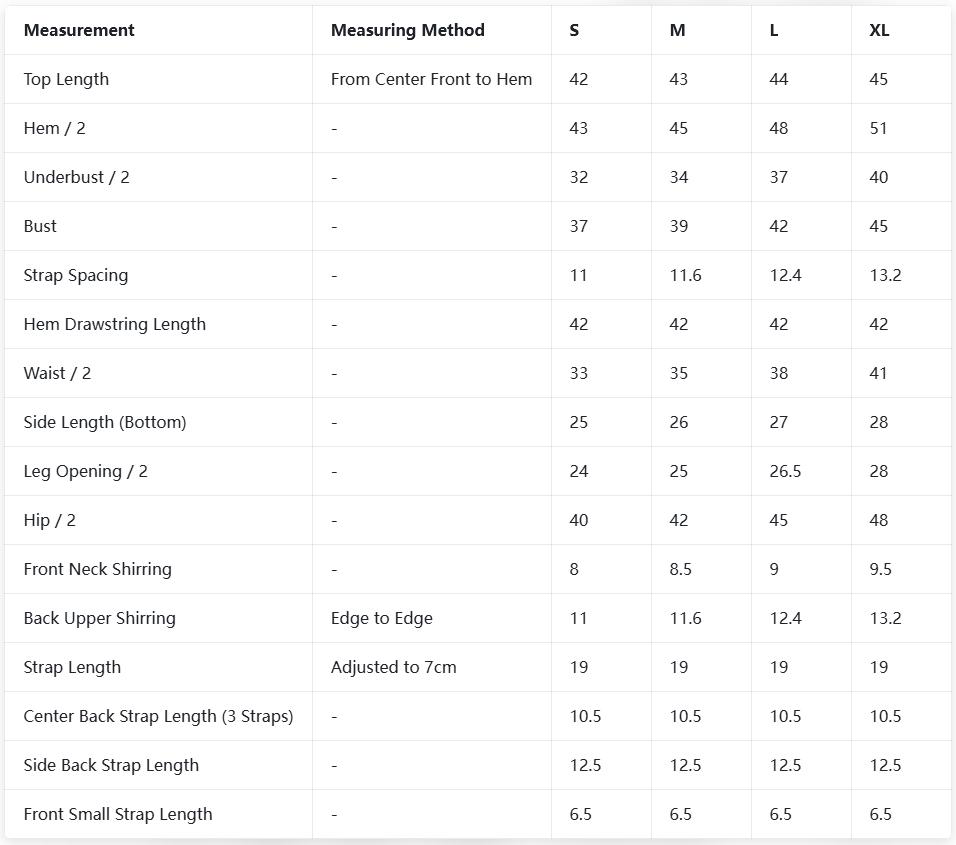956x845 pixels.
Task: Click the Measurement column header
Action: pyautogui.click(x=79, y=30)
